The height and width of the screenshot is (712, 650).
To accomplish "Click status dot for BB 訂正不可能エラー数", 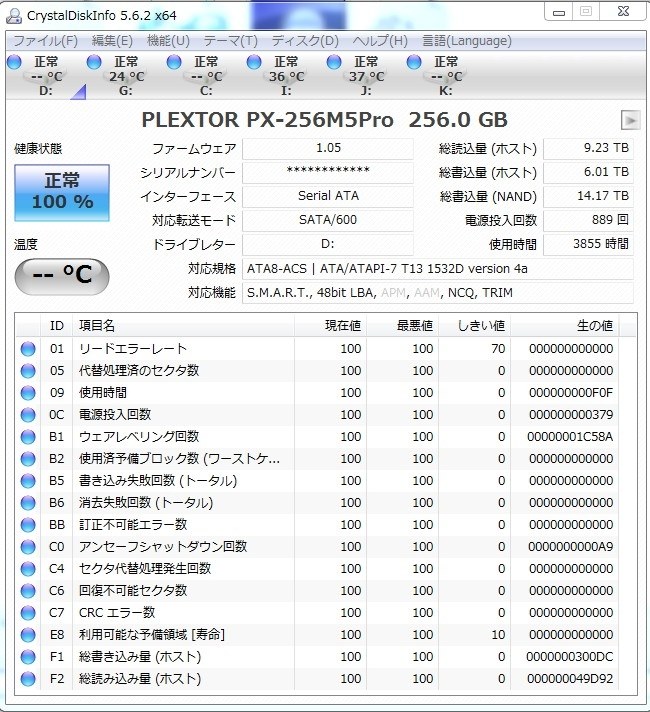I will point(28,524).
